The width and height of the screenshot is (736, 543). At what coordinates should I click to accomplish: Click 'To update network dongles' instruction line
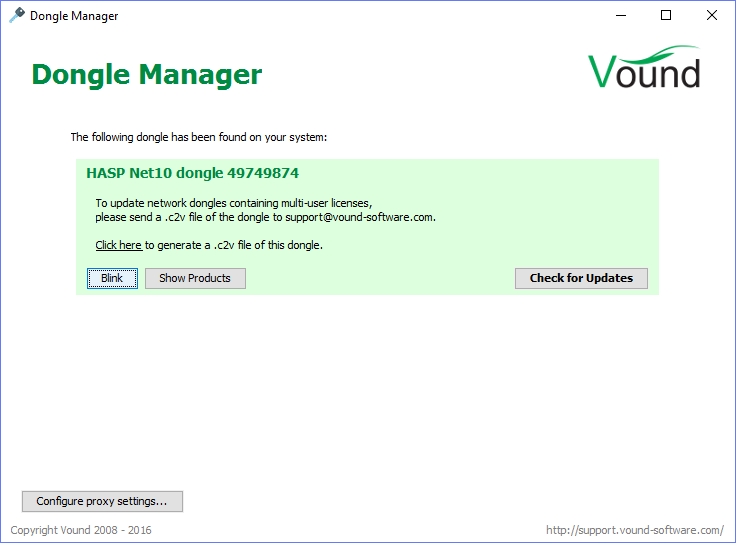[233, 203]
